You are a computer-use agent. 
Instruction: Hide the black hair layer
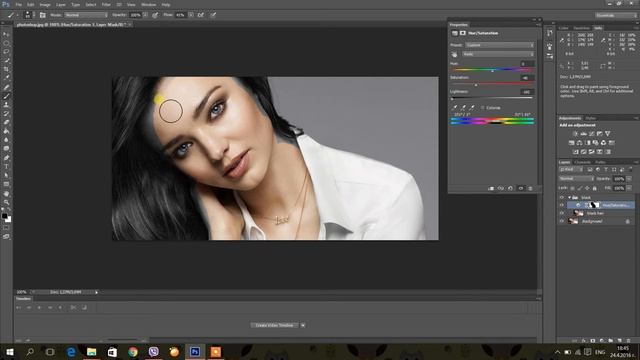point(562,213)
